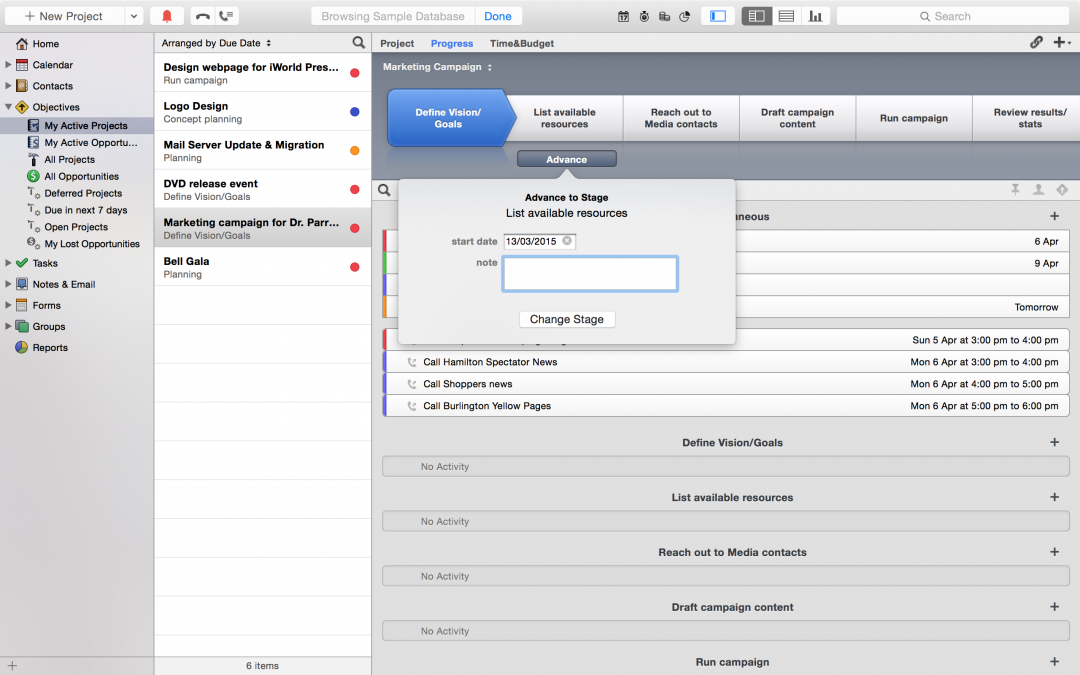Click the pin icon above activity list

point(1015,190)
